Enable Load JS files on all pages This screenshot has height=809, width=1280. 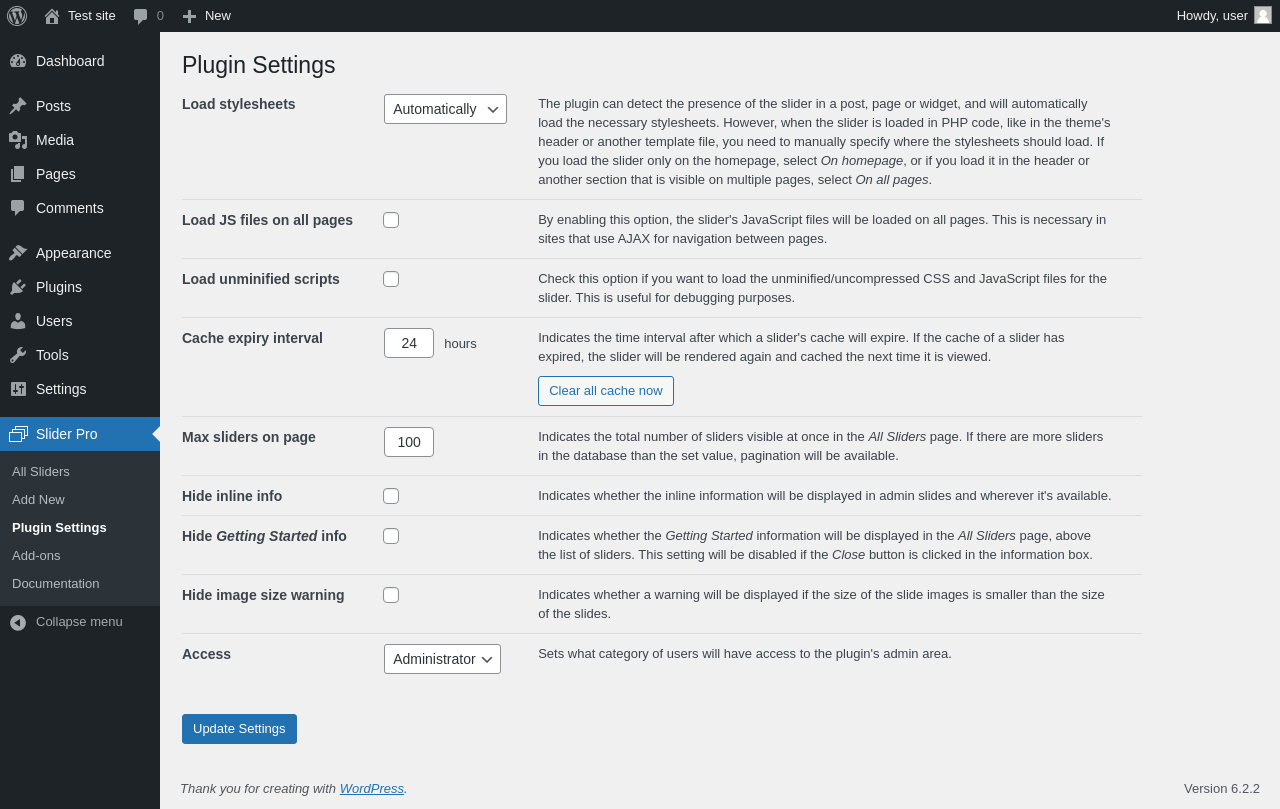[391, 220]
